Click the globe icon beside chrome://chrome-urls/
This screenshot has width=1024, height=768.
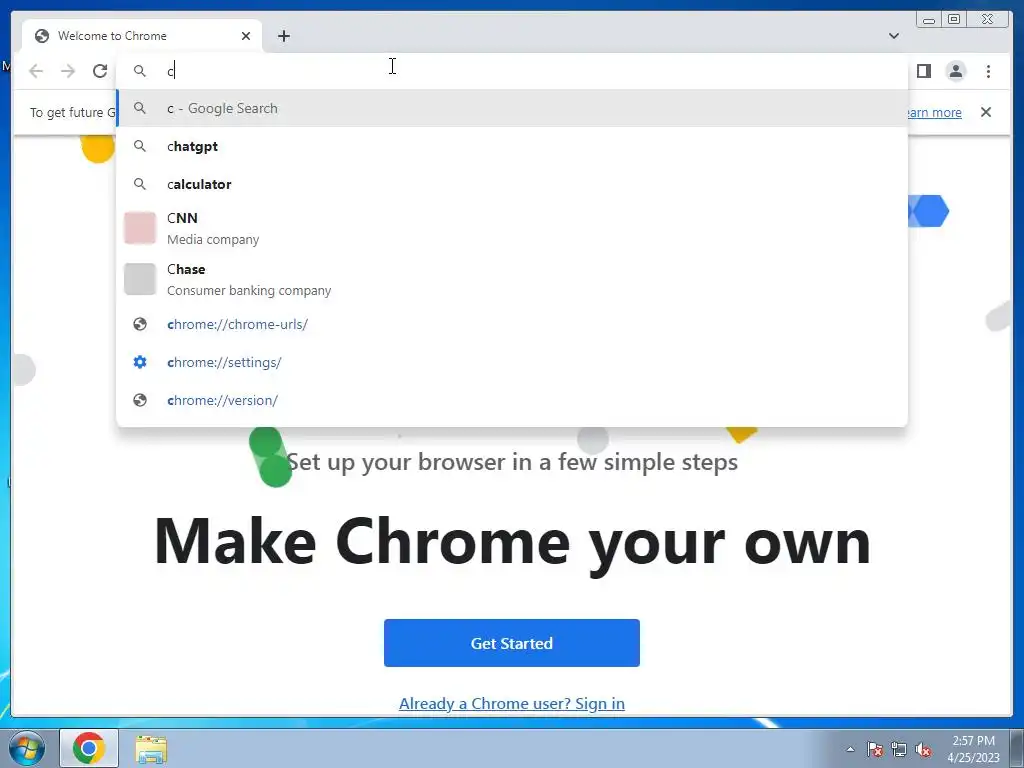[140, 324]
